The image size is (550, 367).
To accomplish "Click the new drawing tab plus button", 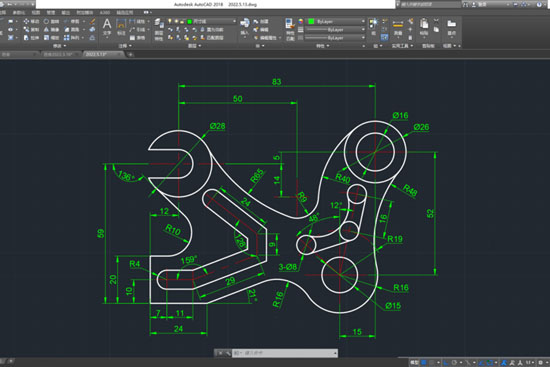I will coord(130,54).
